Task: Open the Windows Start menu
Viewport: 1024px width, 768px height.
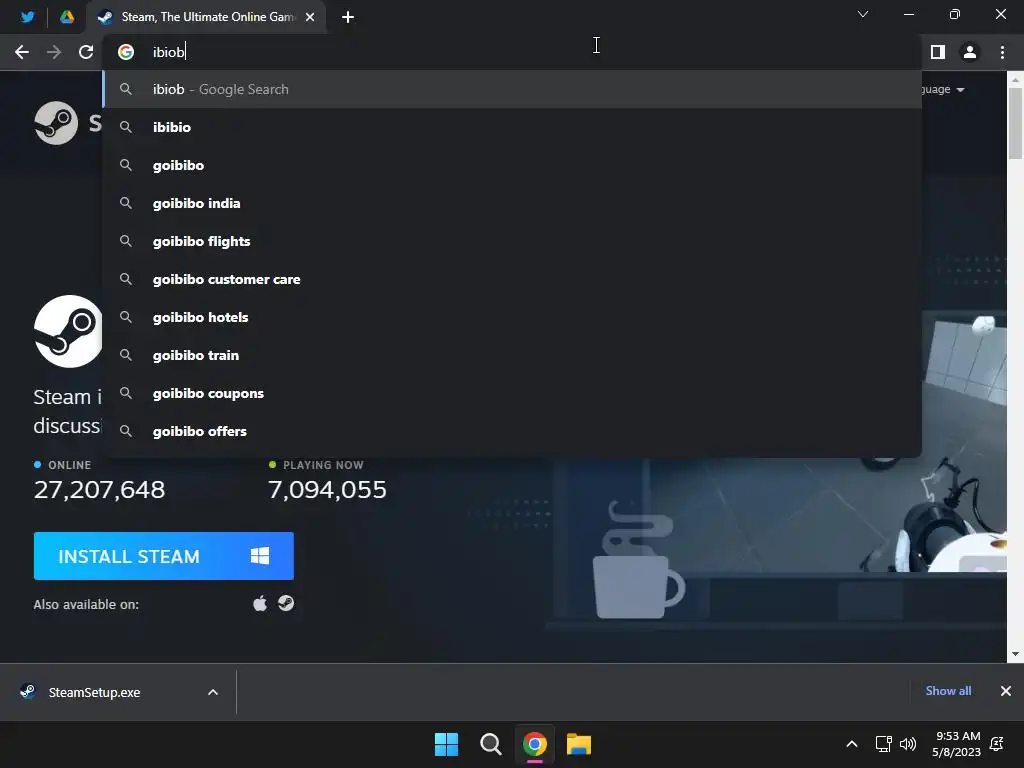Action: click(x=447, y=744)
